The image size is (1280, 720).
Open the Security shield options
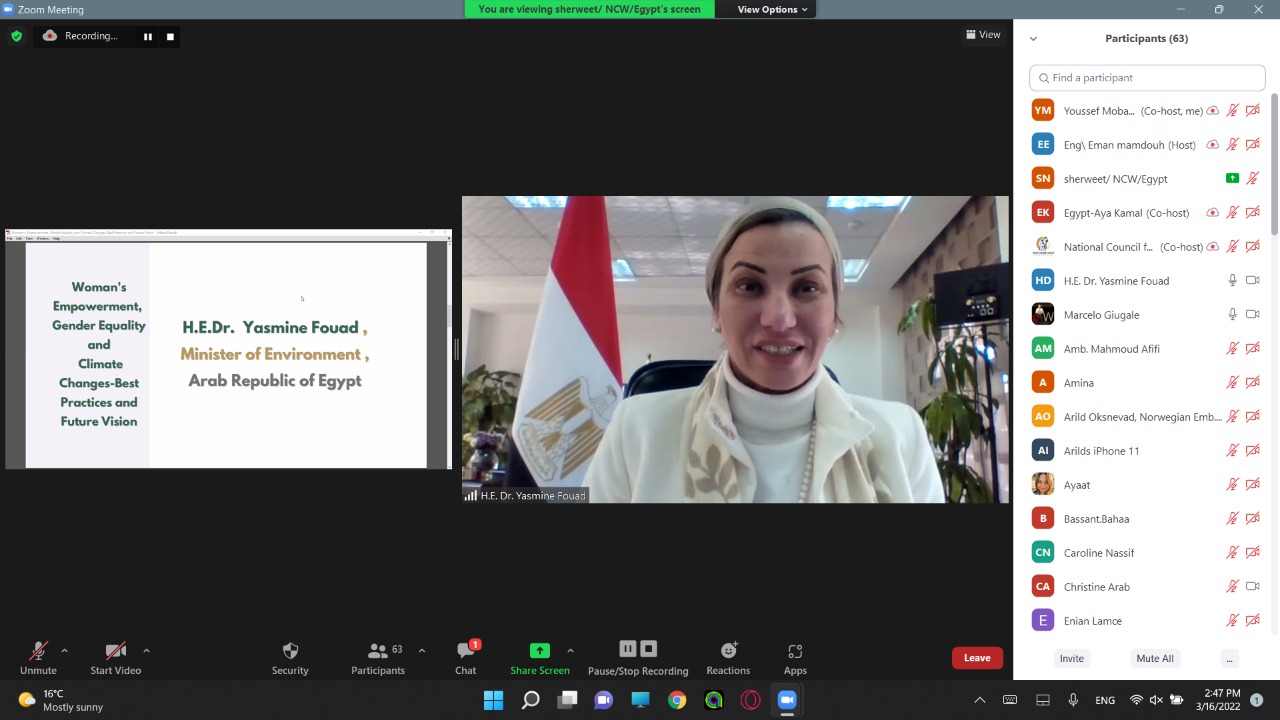[290, 657]
